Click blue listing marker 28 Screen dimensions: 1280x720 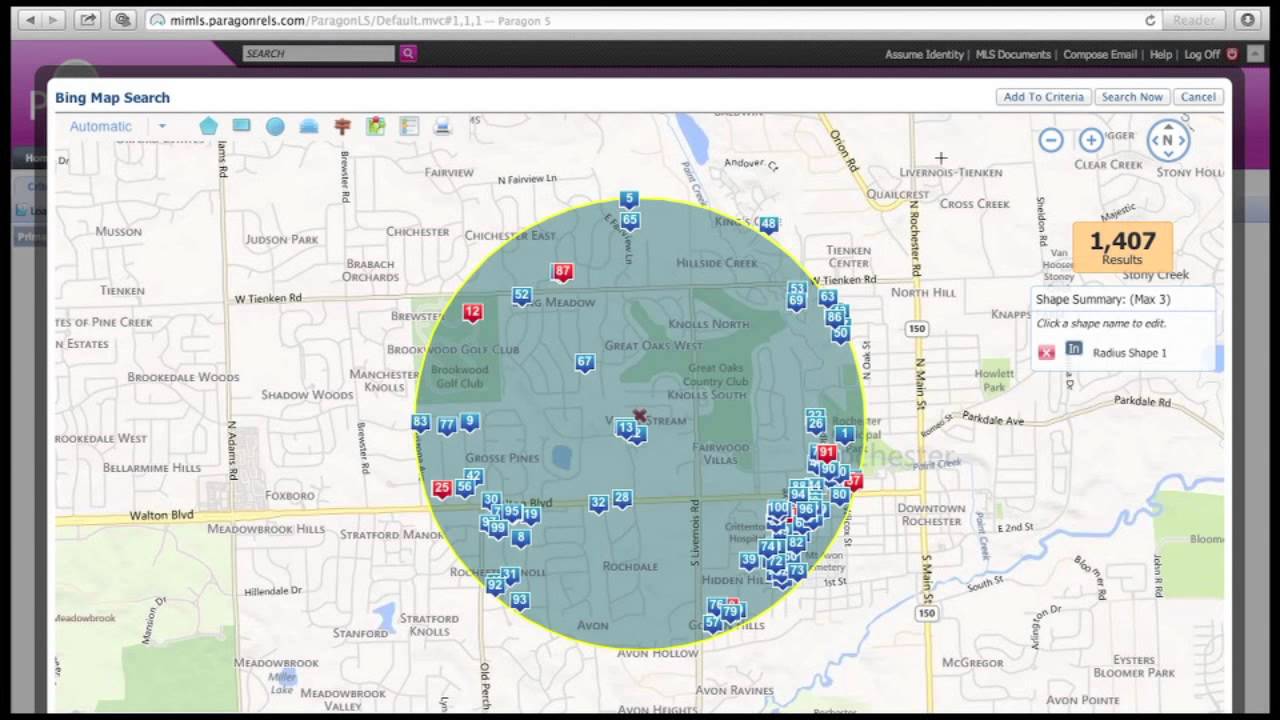pyautogui.click(x=622, y=498)
